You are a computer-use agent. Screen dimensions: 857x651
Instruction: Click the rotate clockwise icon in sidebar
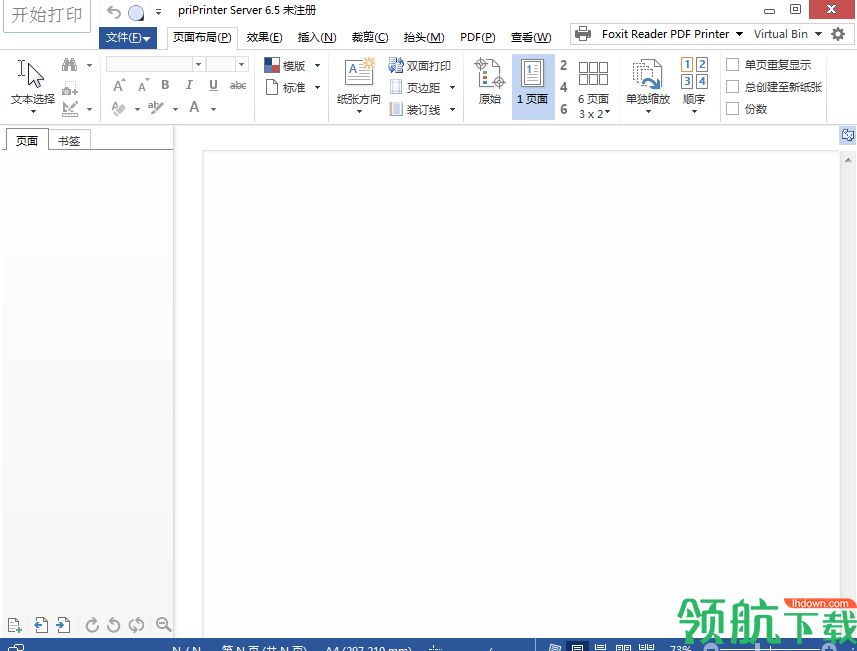(x=92, y=625)
